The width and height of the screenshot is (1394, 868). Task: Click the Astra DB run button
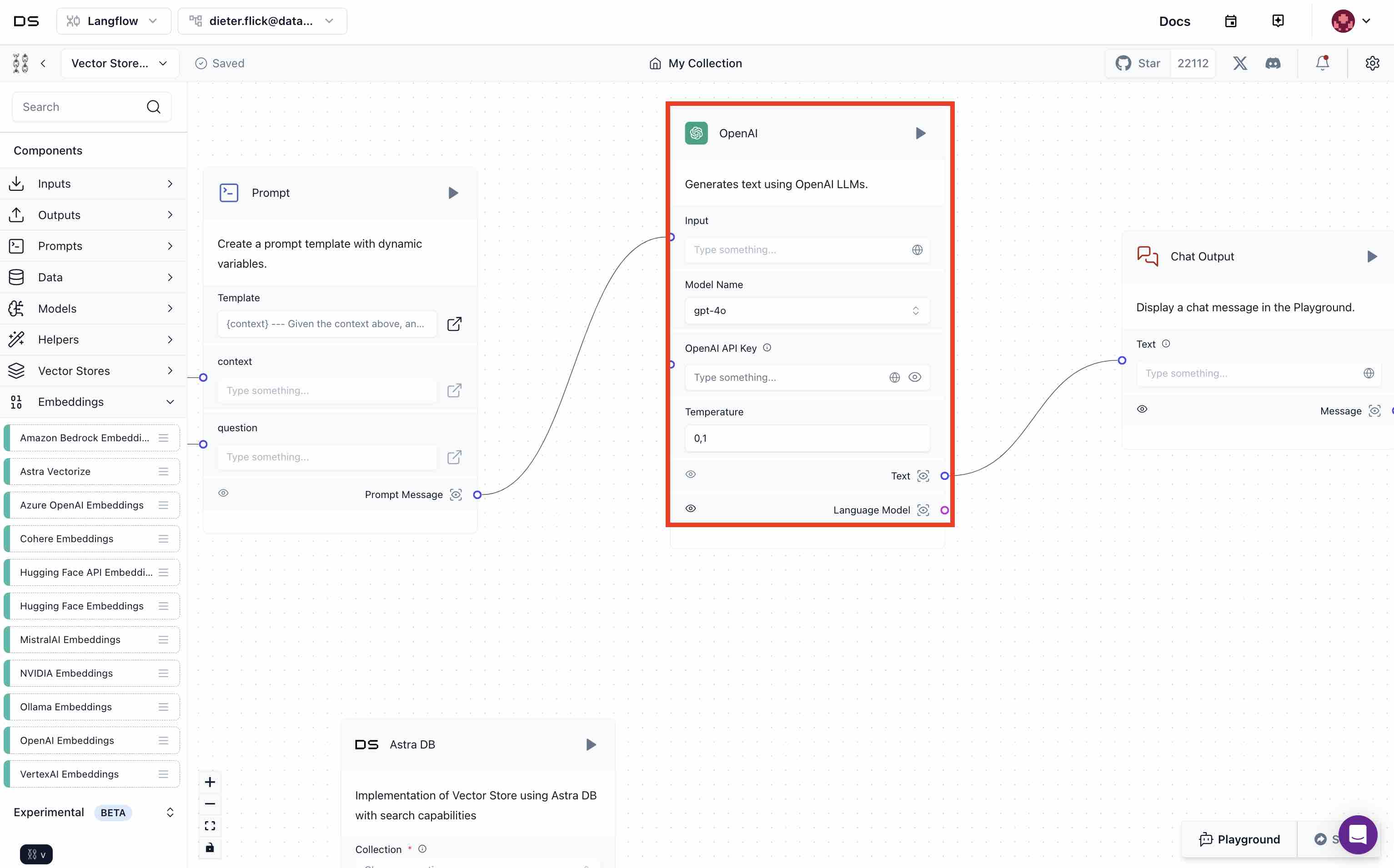click(x=590, y=745)
